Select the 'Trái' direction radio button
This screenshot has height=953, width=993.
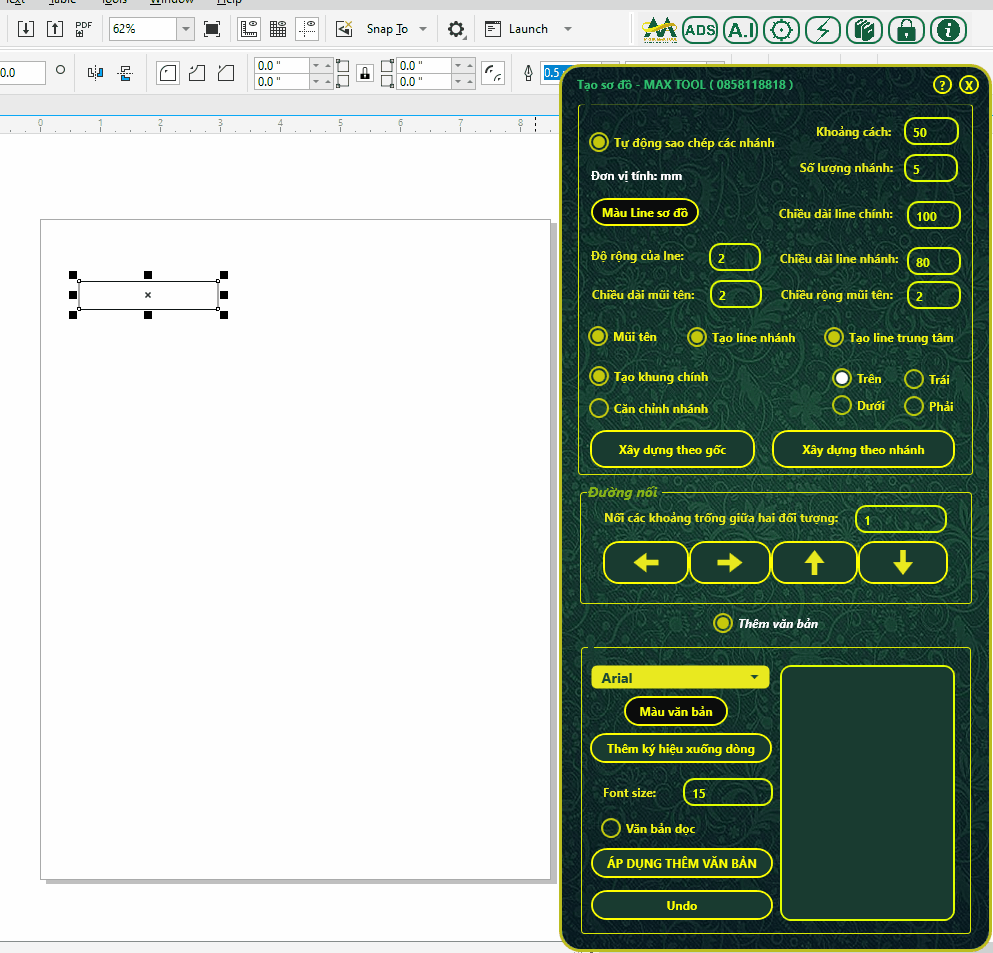point(913,379)
